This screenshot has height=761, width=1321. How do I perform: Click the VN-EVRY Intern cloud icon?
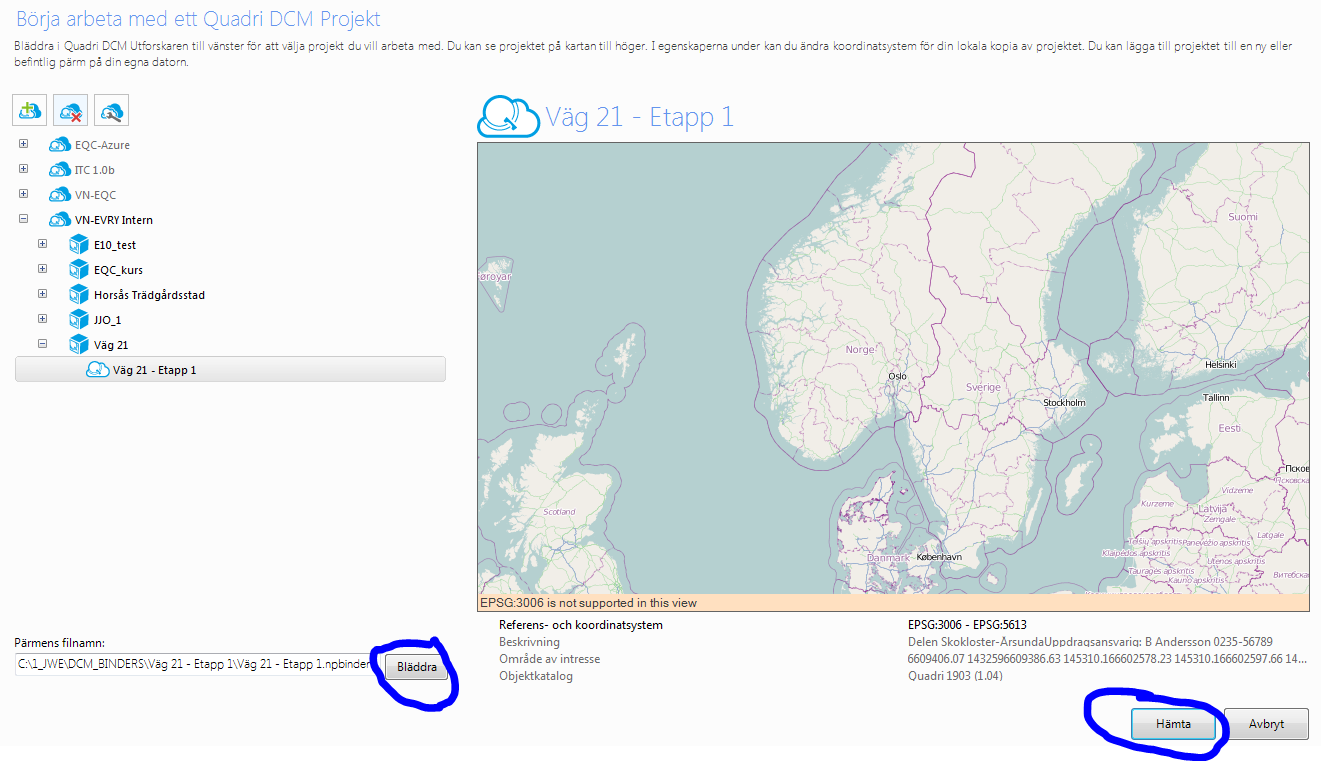click(59, 220)
